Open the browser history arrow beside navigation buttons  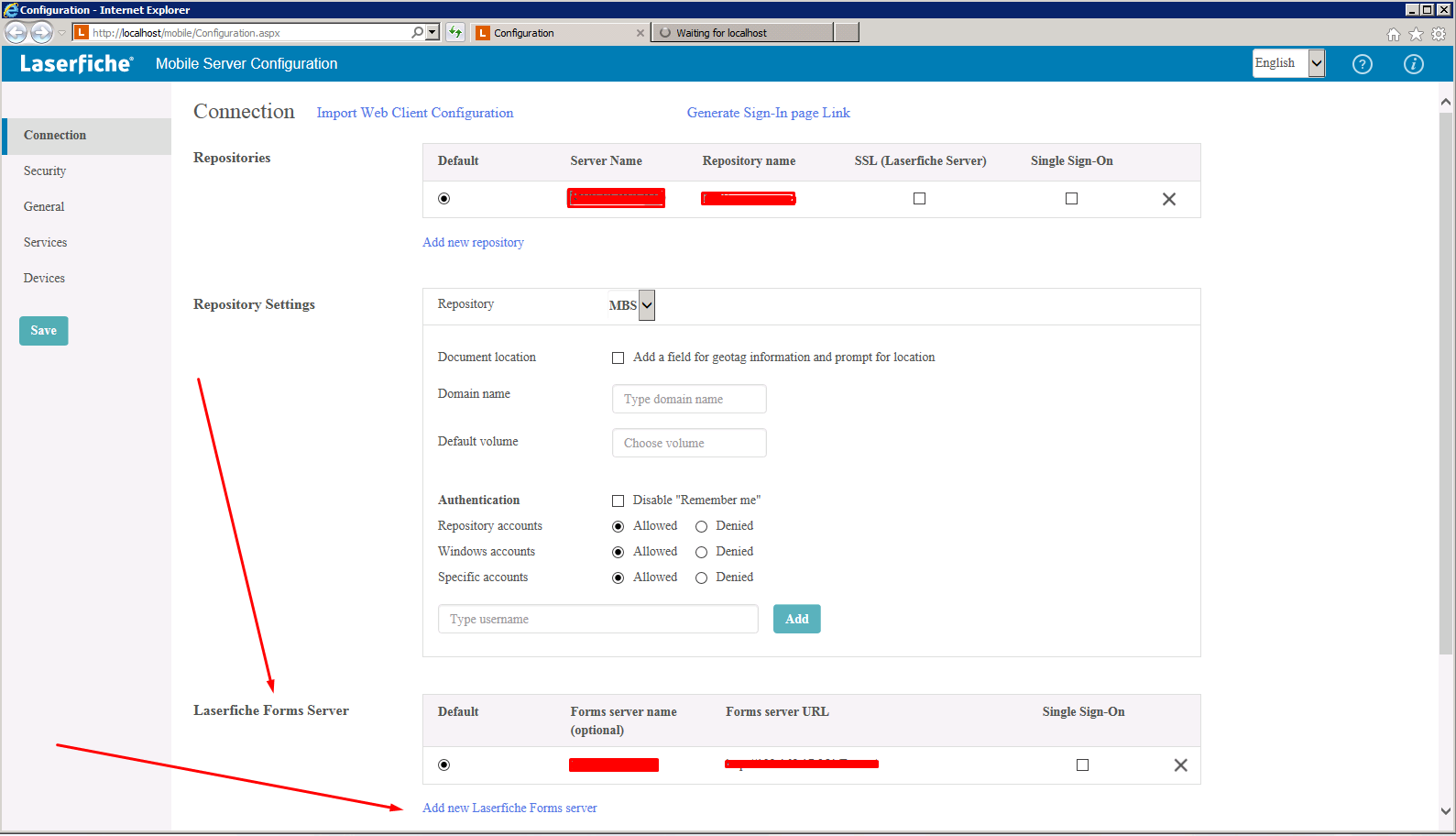click(61, 33)
